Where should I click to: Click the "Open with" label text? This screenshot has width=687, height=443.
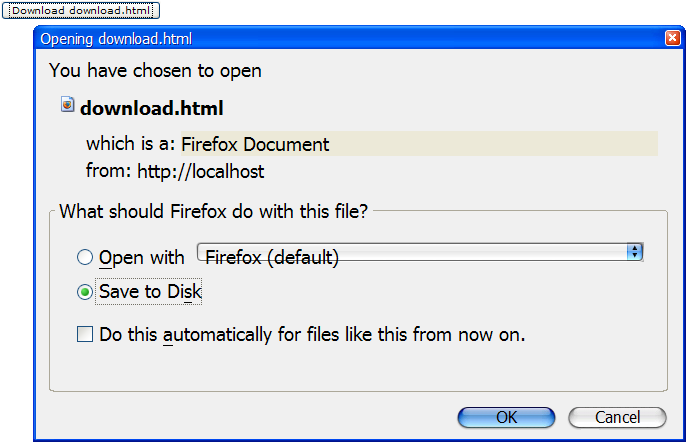point(141,258)
